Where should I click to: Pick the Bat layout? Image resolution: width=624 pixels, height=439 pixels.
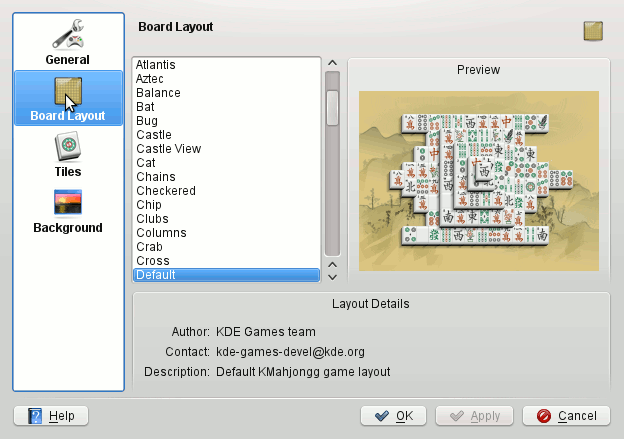click(x=145, y=107)
